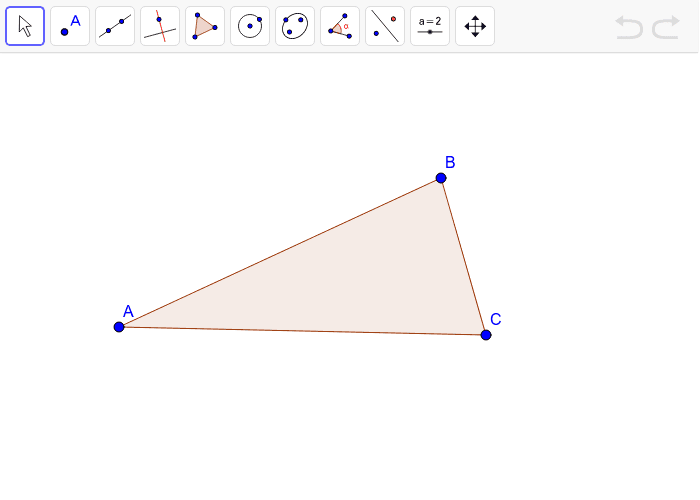Select the Move arrow tool
Viewport: 700px width, 500px height.
pyautogui.click(x=25, y=26)
